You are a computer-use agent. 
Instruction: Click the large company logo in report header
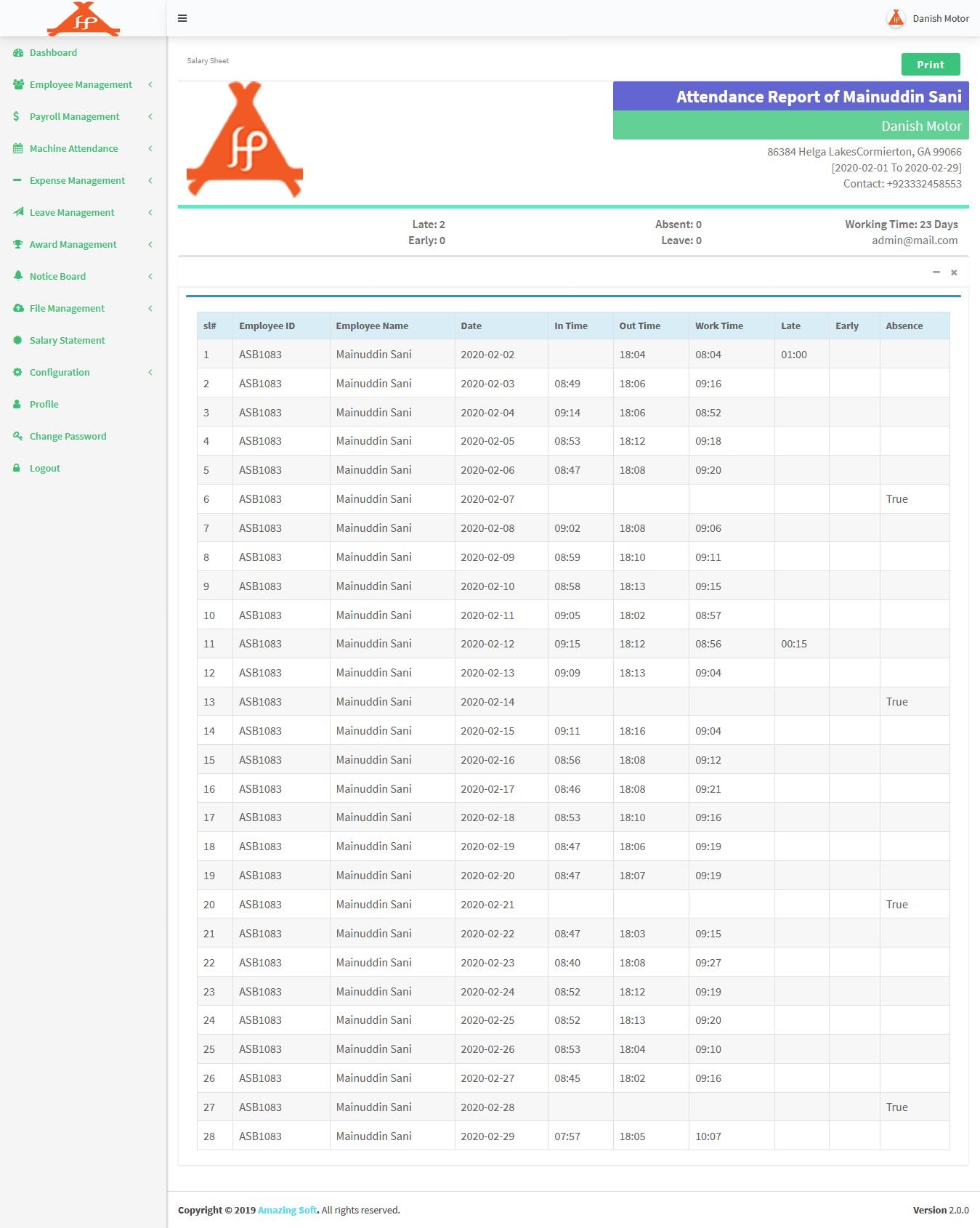pyautogui.click(x=245, y=140)
